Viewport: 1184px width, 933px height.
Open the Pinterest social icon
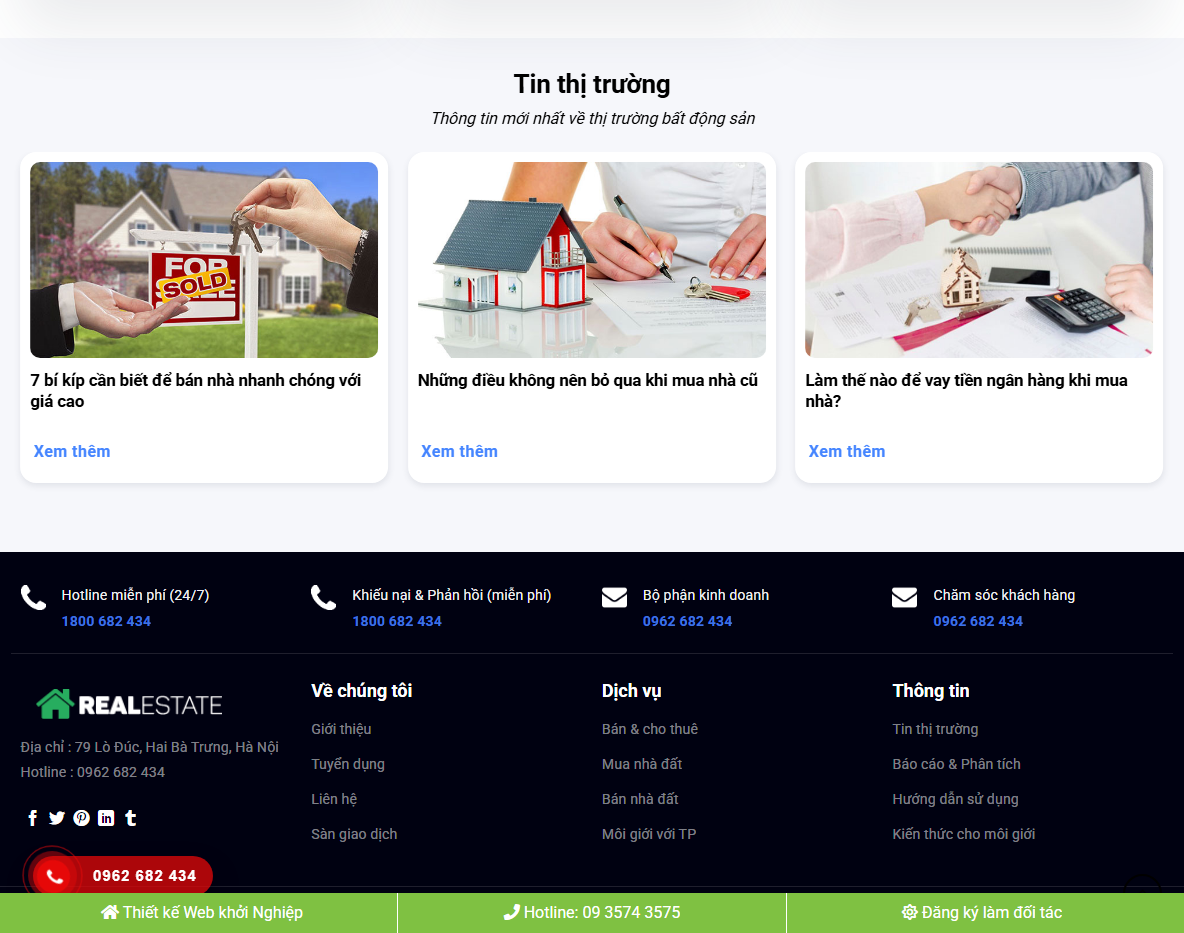click(x=81, y=818)
